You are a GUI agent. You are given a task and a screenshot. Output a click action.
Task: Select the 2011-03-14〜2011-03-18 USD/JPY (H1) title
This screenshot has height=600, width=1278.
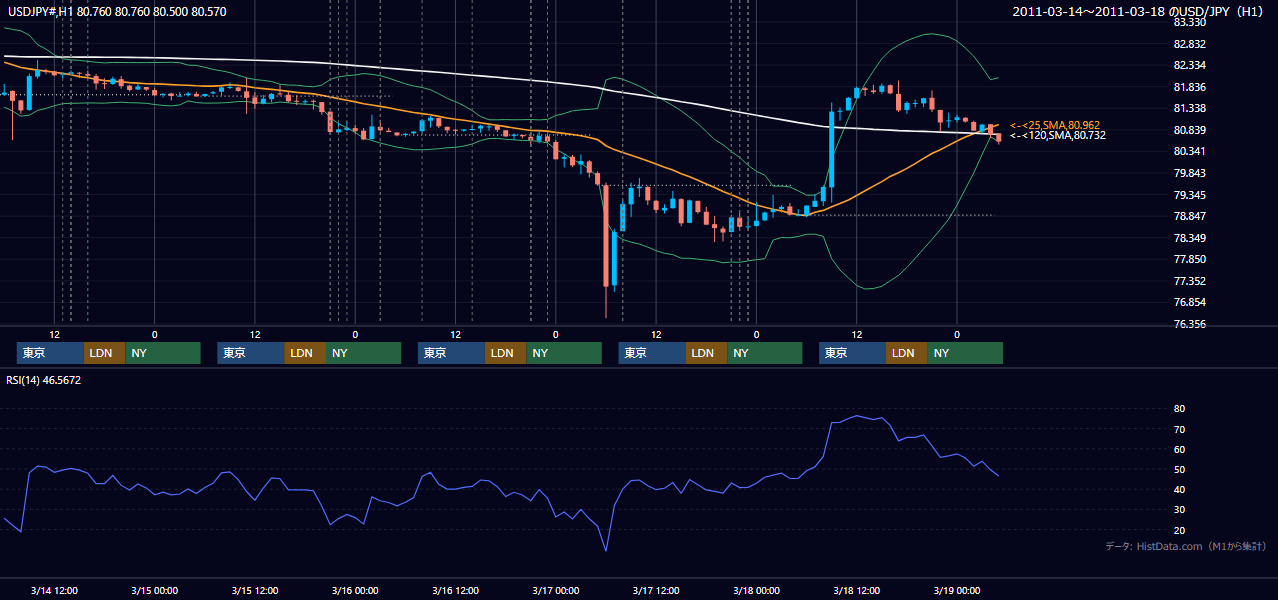tap(1140, 11)
